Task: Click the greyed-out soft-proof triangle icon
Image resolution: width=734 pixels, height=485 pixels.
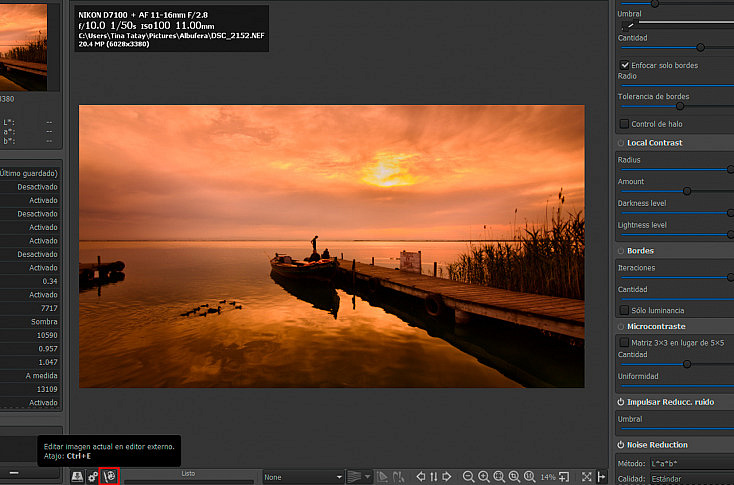Action: 382,477
